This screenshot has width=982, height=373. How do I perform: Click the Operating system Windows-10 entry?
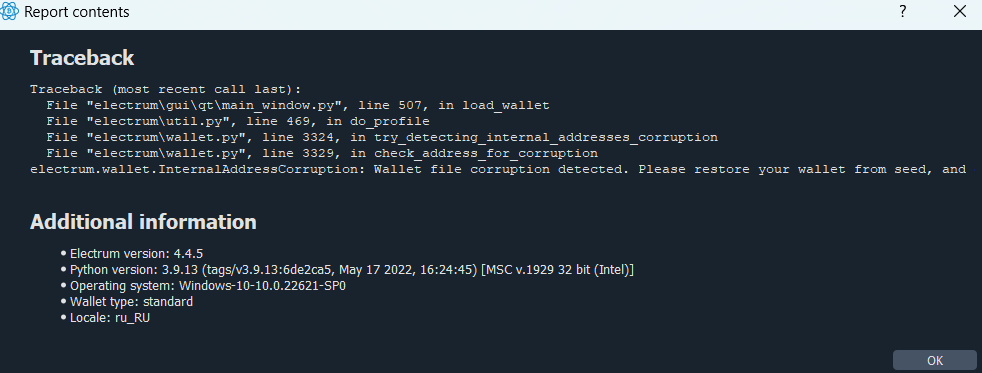(207, 286)
